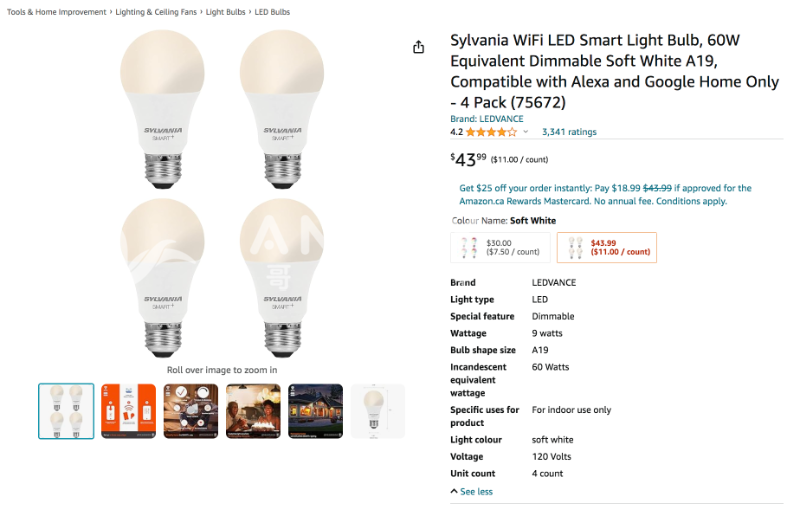Open the star rating dropdown arrow

[x=526, y=132]
